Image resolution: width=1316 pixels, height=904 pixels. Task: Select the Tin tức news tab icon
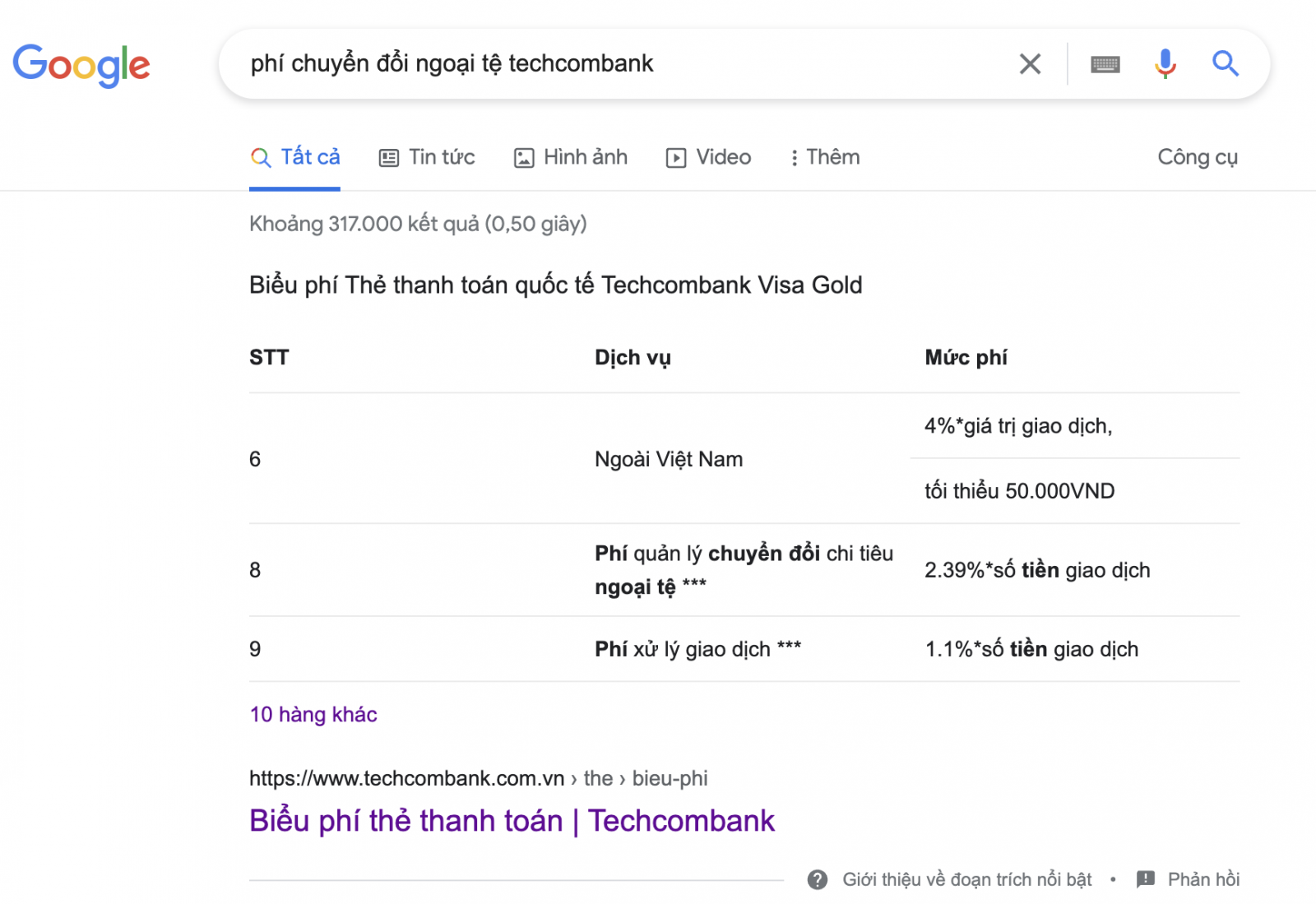pyautogui.click(x=388, y=158)
